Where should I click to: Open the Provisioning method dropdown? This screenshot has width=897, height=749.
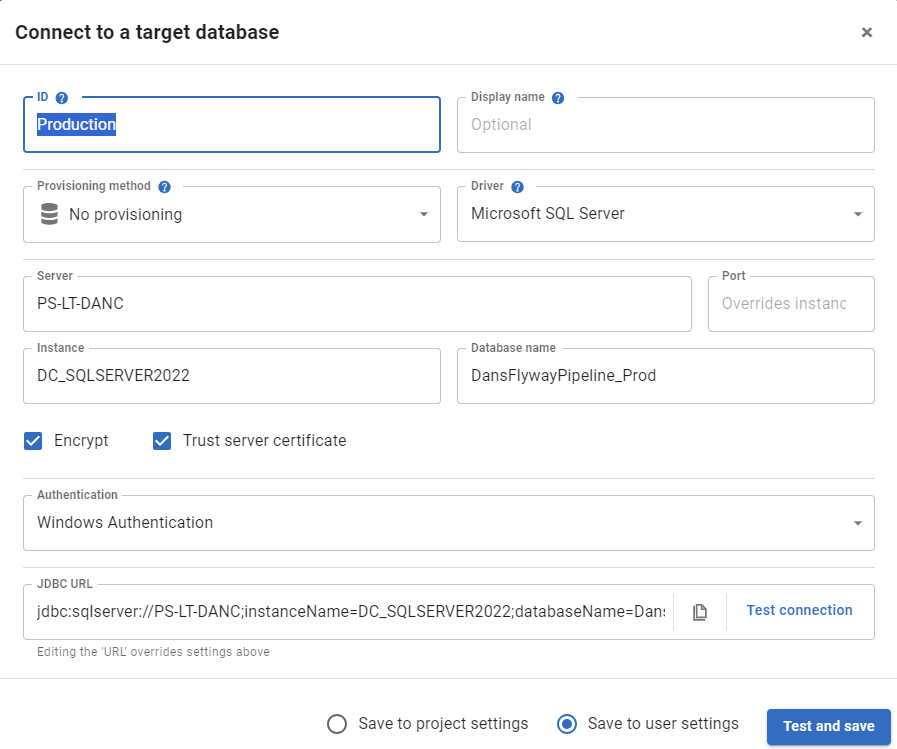pyautogui.click(x=232, y=215)
